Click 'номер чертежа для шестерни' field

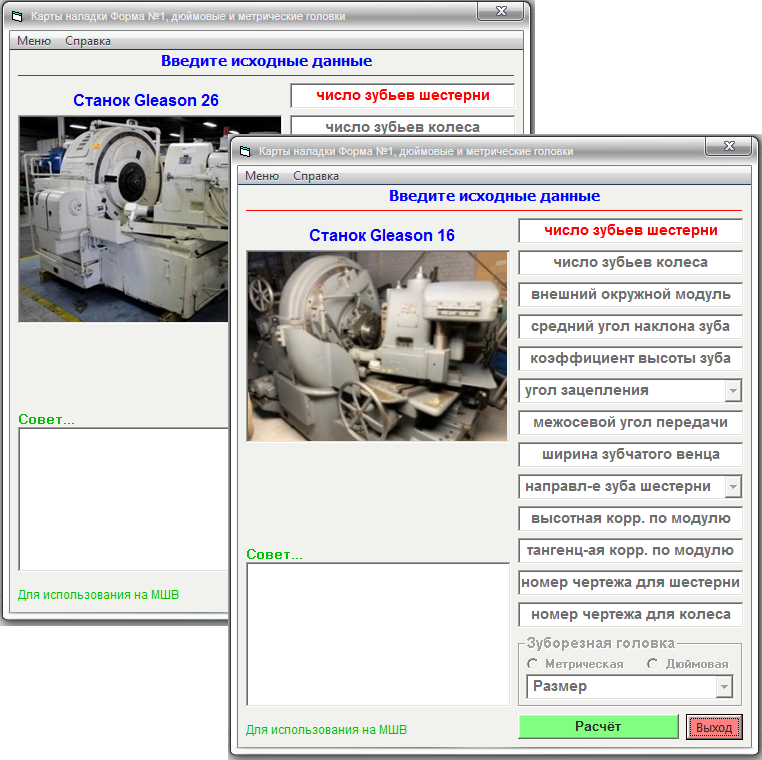[630, 583]
